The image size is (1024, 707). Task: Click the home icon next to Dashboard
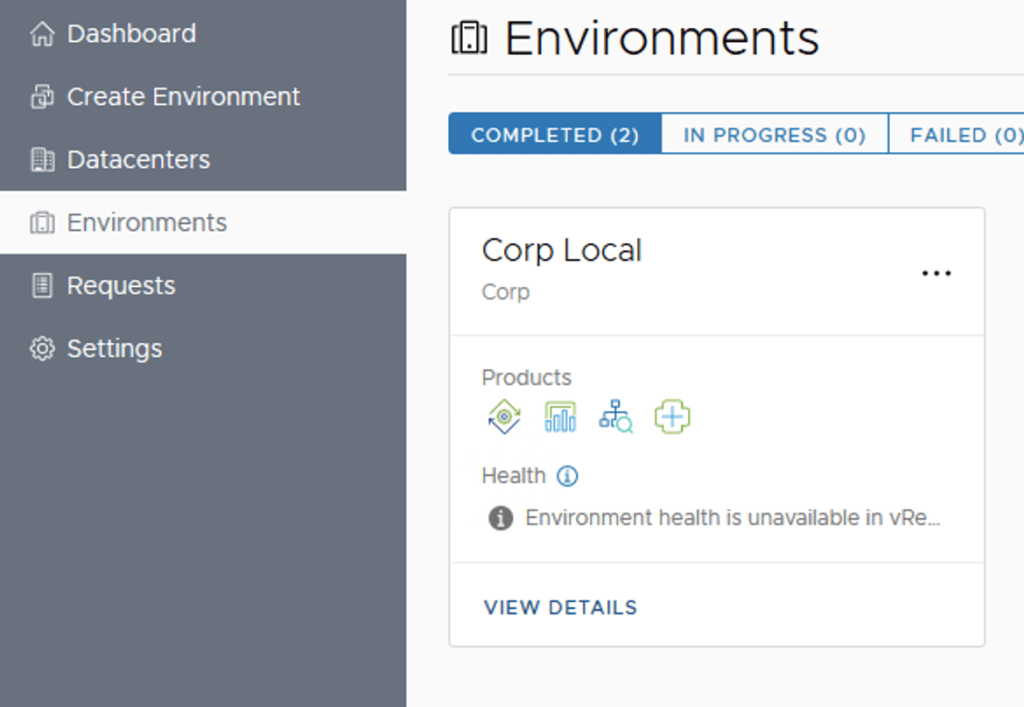click(x=42, y=34)
